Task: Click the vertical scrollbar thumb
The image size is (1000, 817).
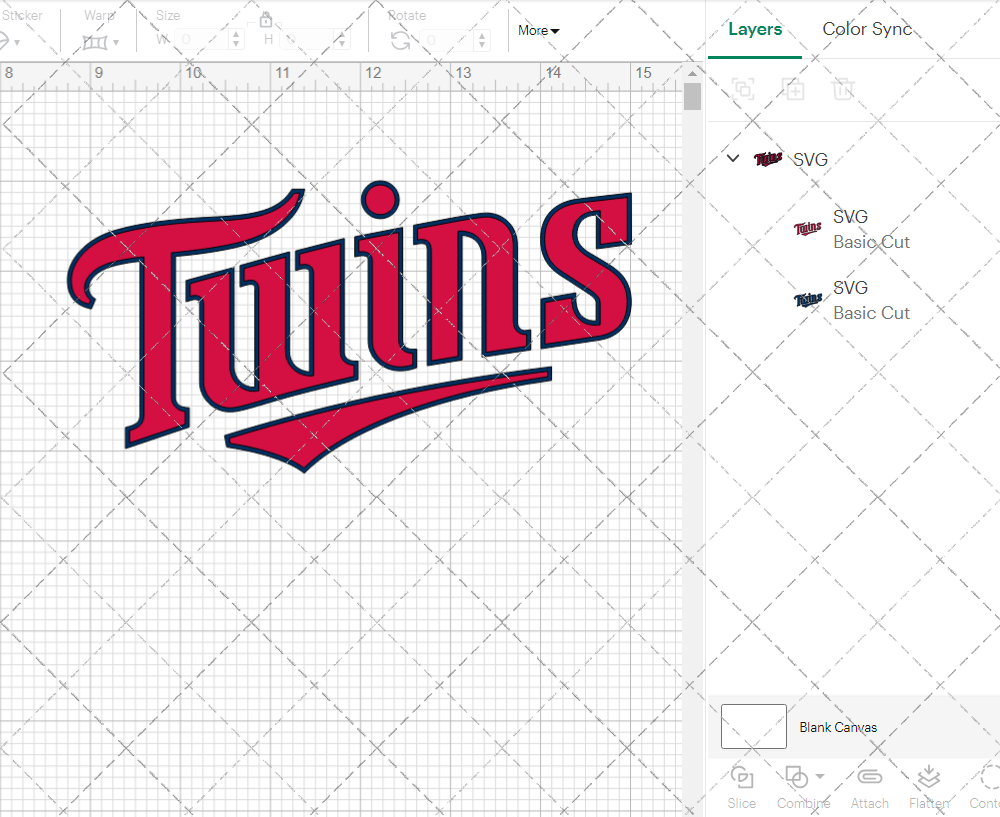Action: point(692,96)
